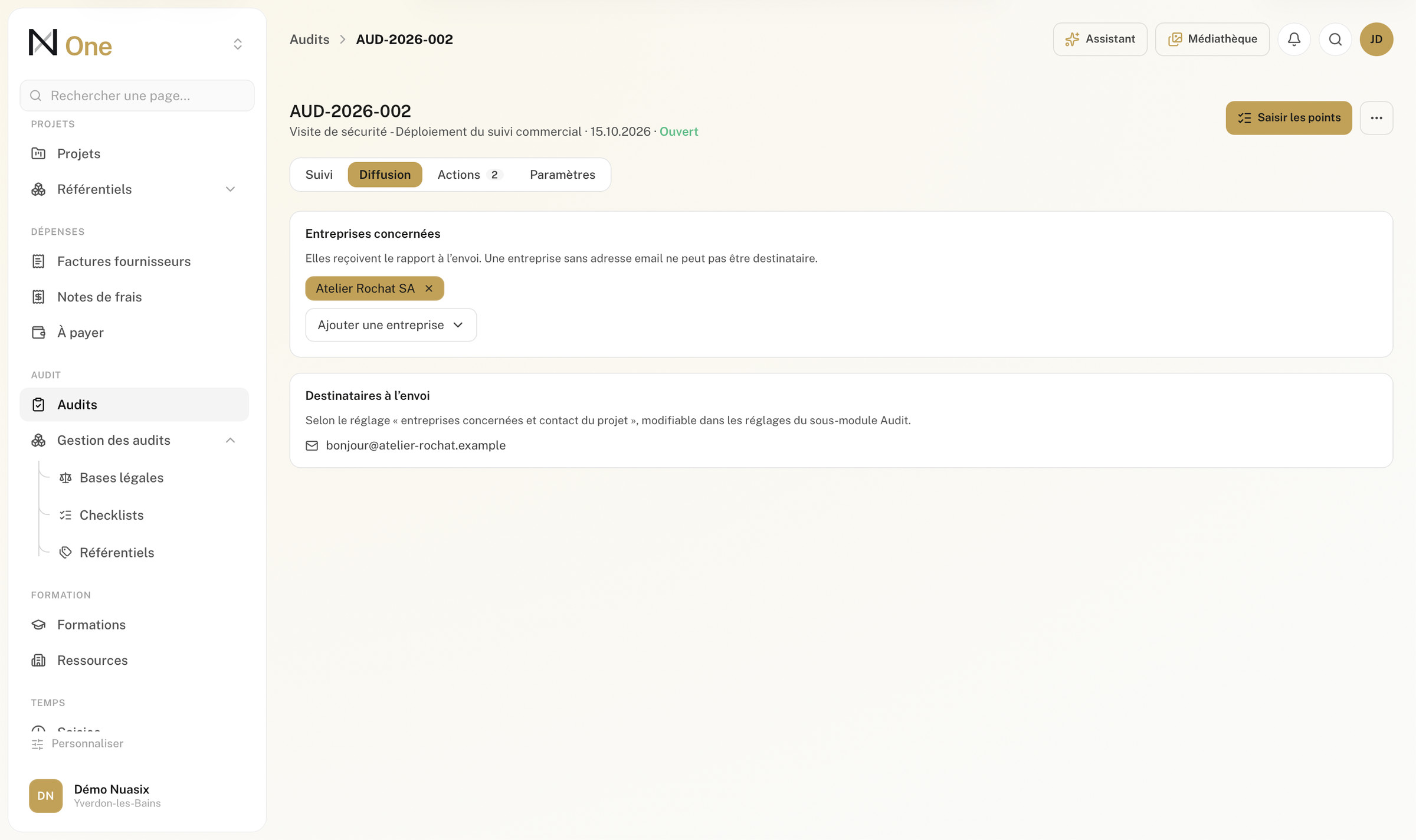The height and width of the screenshot is (840, 1416).
Task: Click the Projets sidebar icon
Action: 38,153
